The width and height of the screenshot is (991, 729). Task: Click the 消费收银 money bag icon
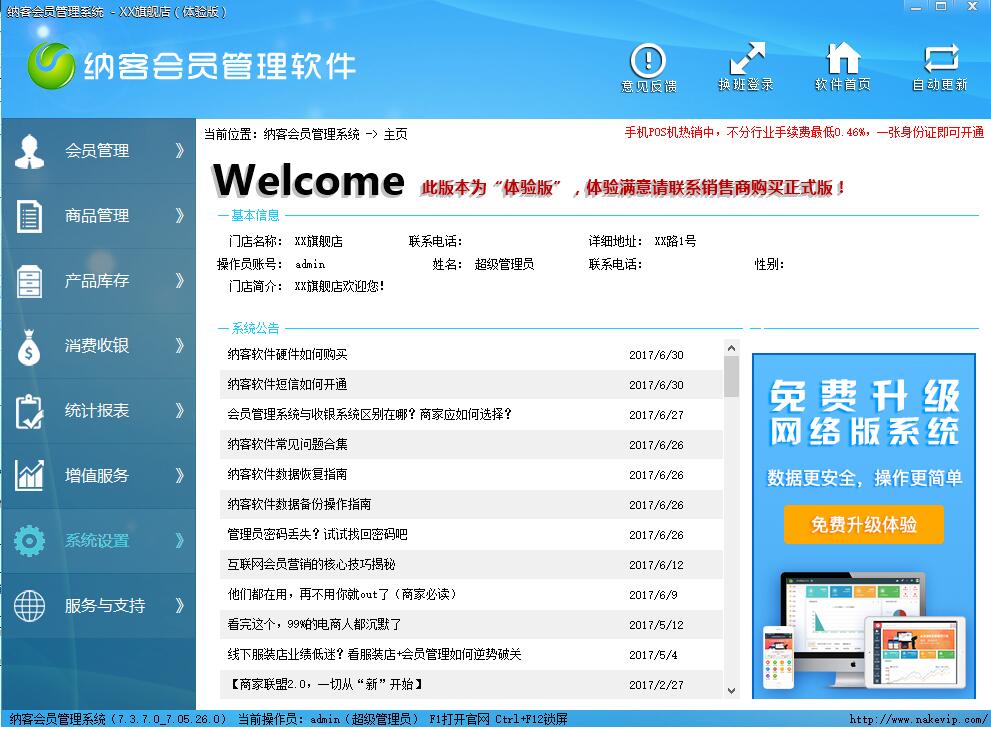click(x=30, y=346)
